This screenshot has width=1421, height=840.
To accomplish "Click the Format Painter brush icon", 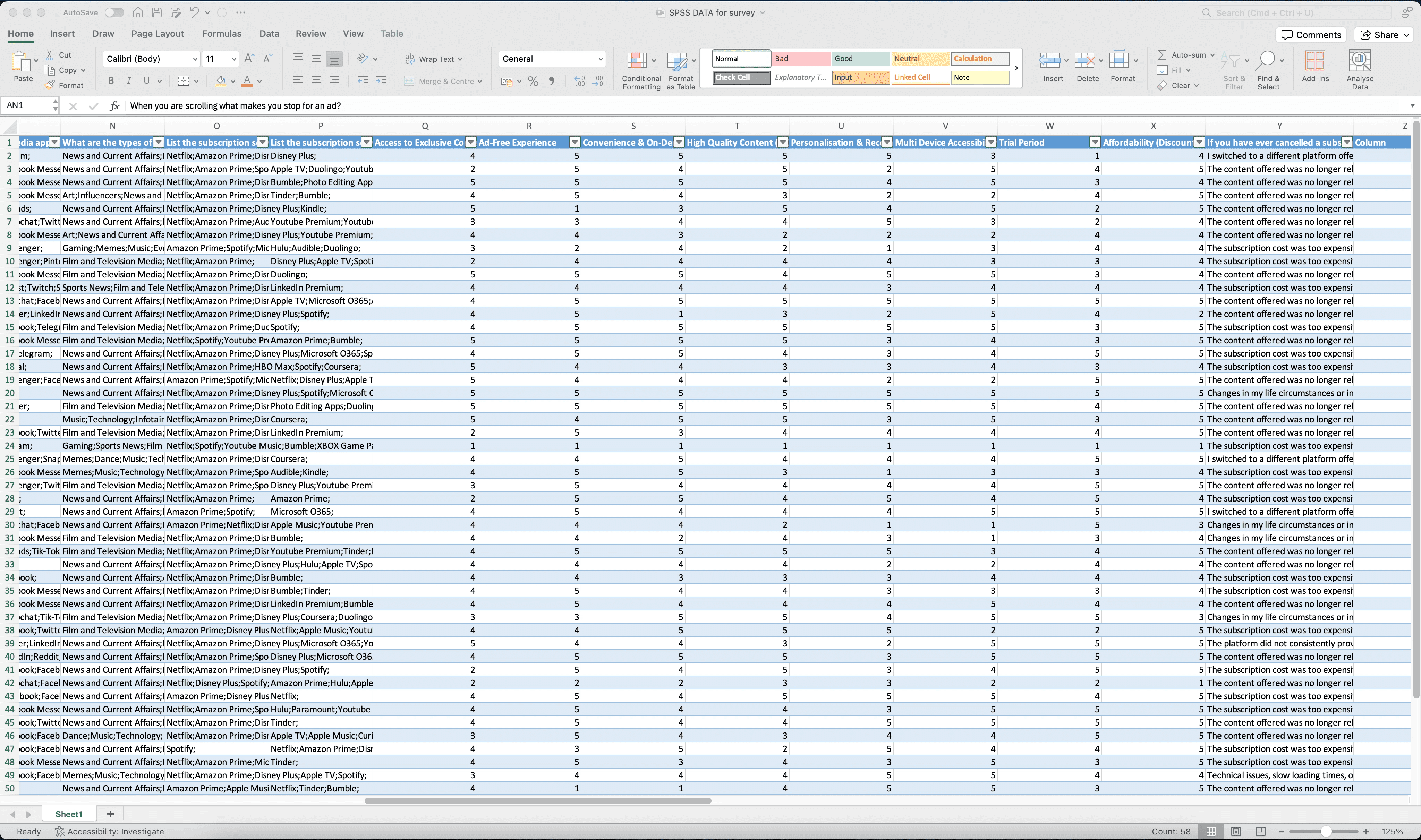I will pos(50,85).
